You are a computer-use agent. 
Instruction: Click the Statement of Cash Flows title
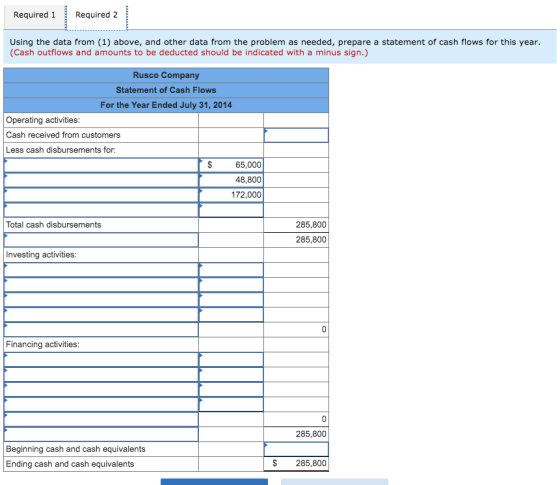point(166,90)
